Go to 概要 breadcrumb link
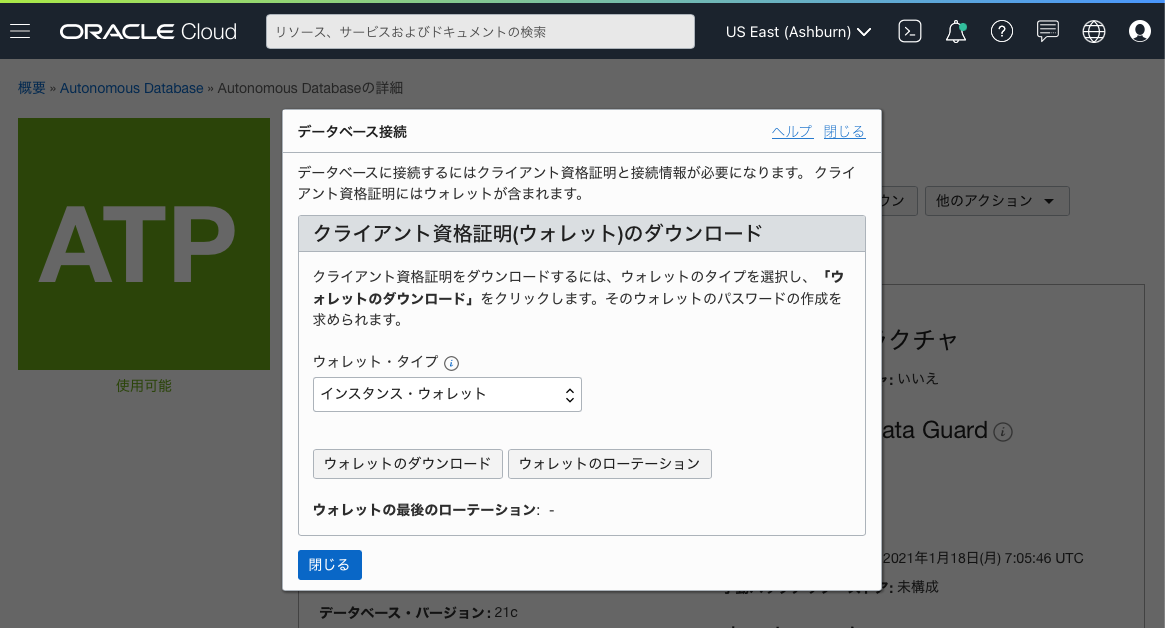Screen dimensions: 1165x628 click(x=32, y=88)
